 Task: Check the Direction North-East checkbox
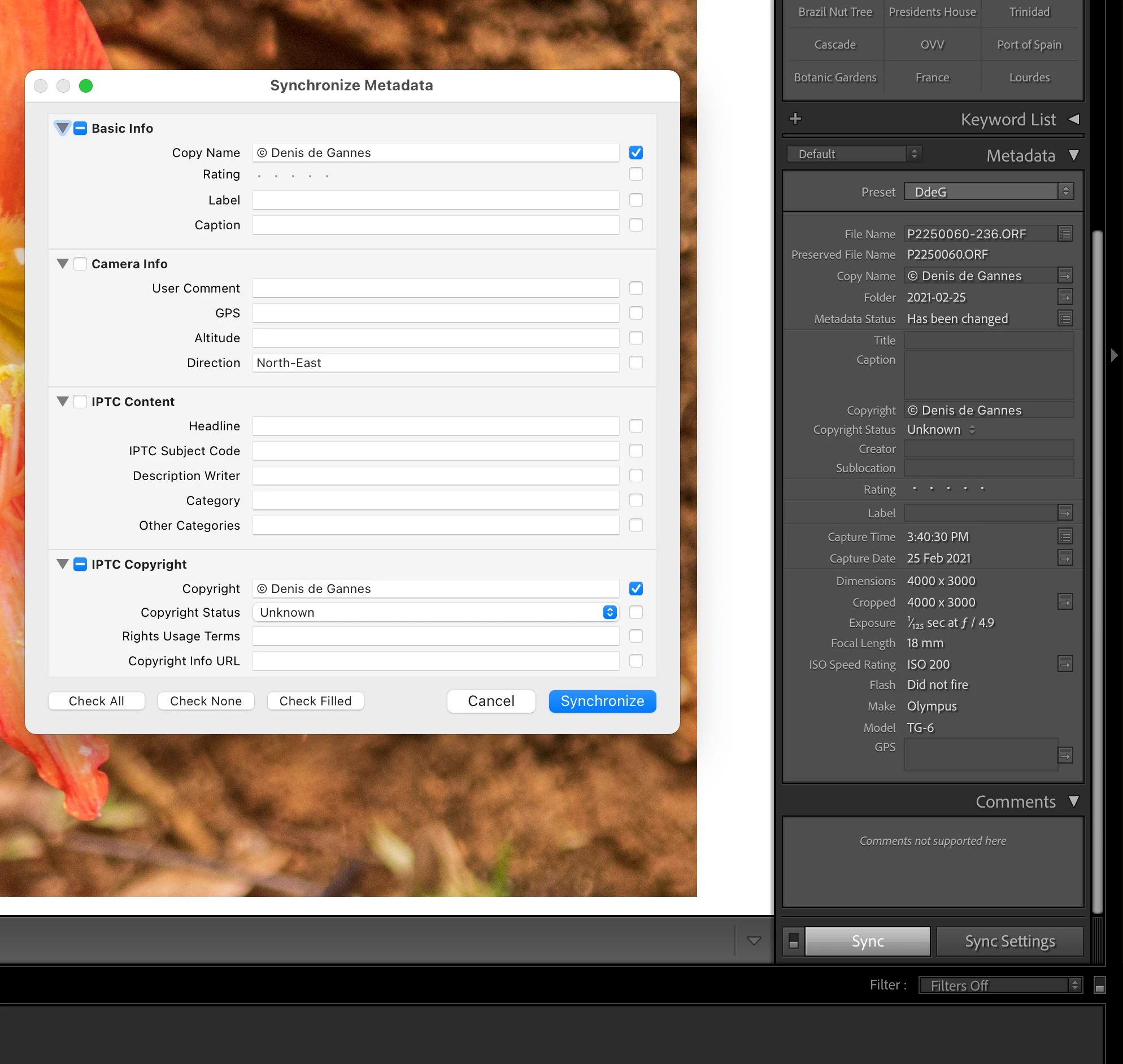636,363
